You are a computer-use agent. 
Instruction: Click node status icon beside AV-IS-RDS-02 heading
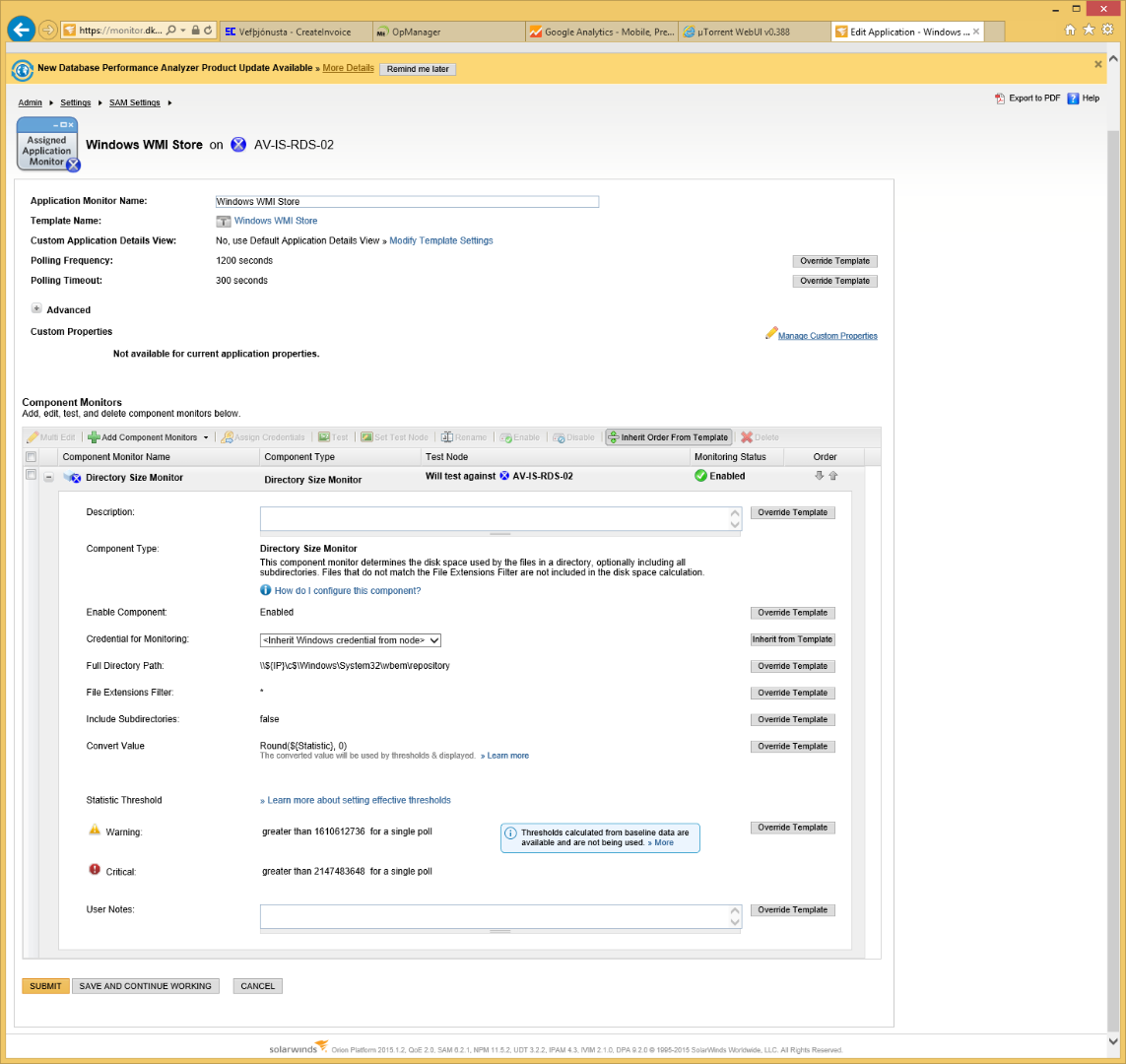point(238,144)
